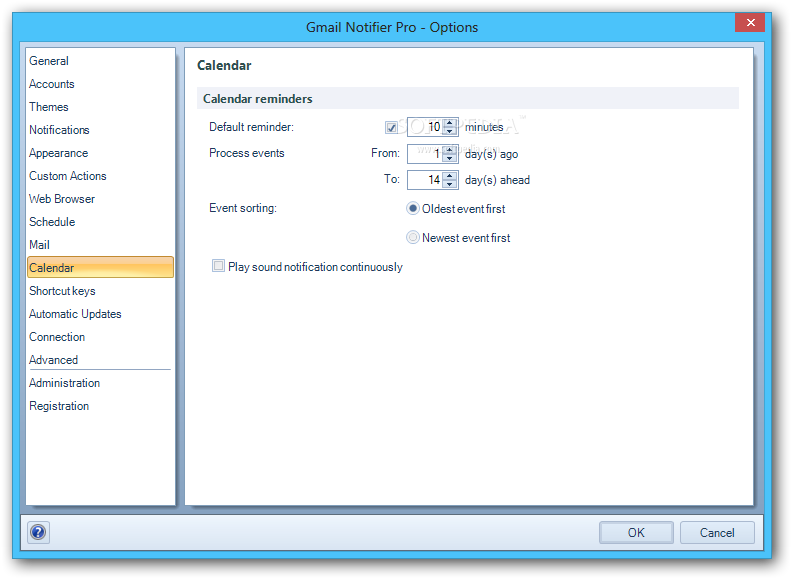This screenshot has height=579, width=792.
Task: Decrease To days ahead value
Action: pyautogui.click(x=450, y=184)
